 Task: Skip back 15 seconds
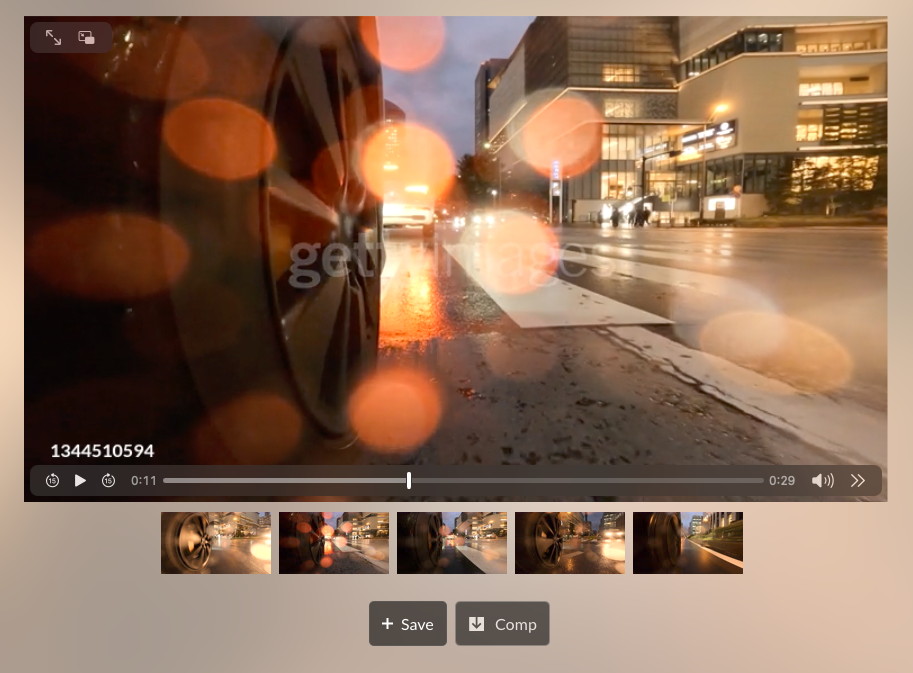point(52,481)
